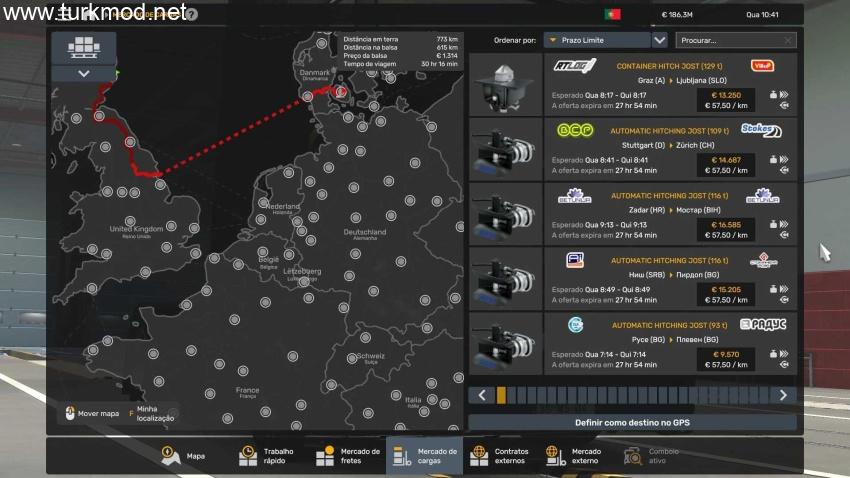Click weight icon in Graz to Ljubljana job
This screenshot has width=850, height=478.
[x=773, y=95]
